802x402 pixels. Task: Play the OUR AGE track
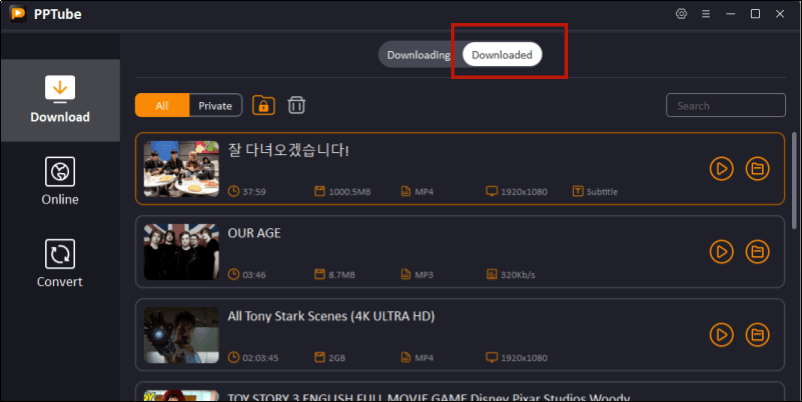point(721,250)
